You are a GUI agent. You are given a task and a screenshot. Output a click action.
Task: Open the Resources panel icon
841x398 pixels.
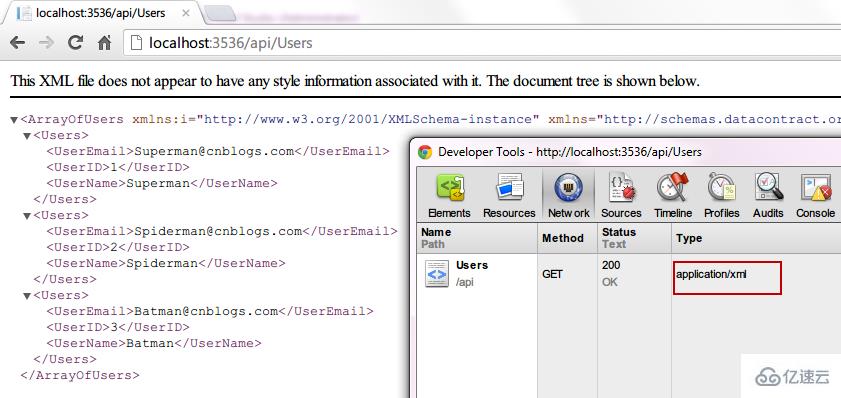click(509, 195)
